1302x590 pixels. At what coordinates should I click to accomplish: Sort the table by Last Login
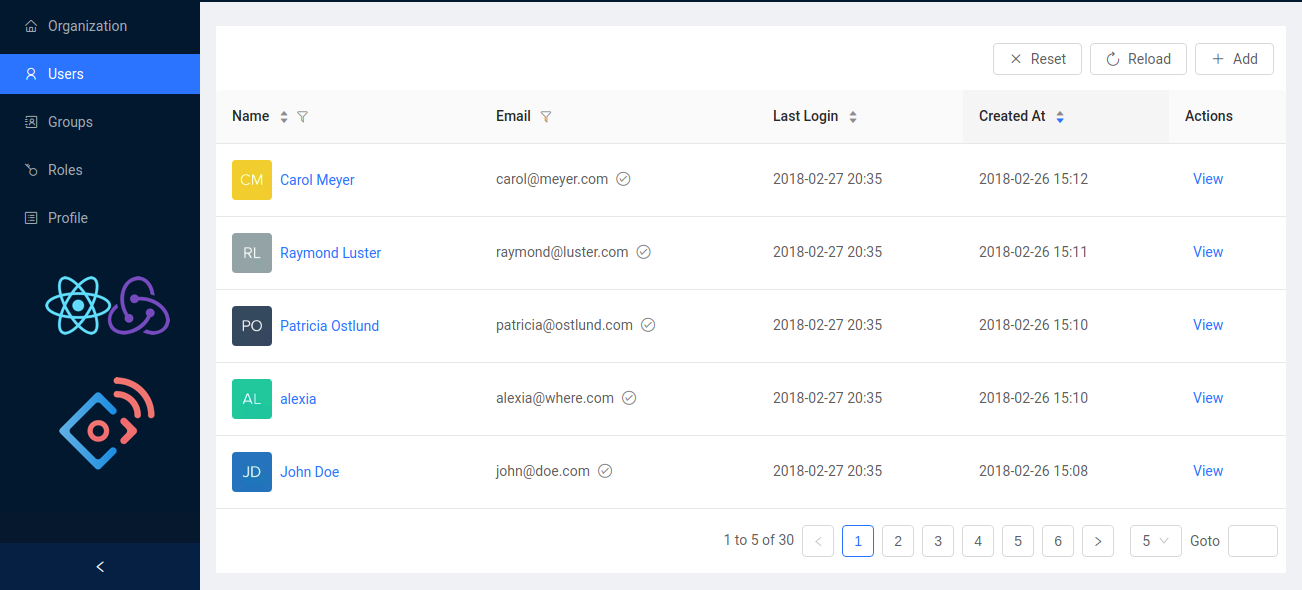tap(852, 116)
